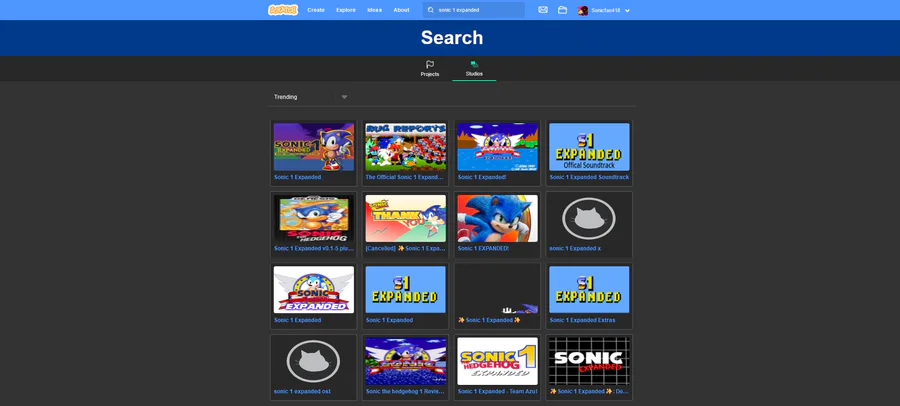Open the Ideas menu item
This screenshot has height=406, width=900.
[x=374, y=10]
